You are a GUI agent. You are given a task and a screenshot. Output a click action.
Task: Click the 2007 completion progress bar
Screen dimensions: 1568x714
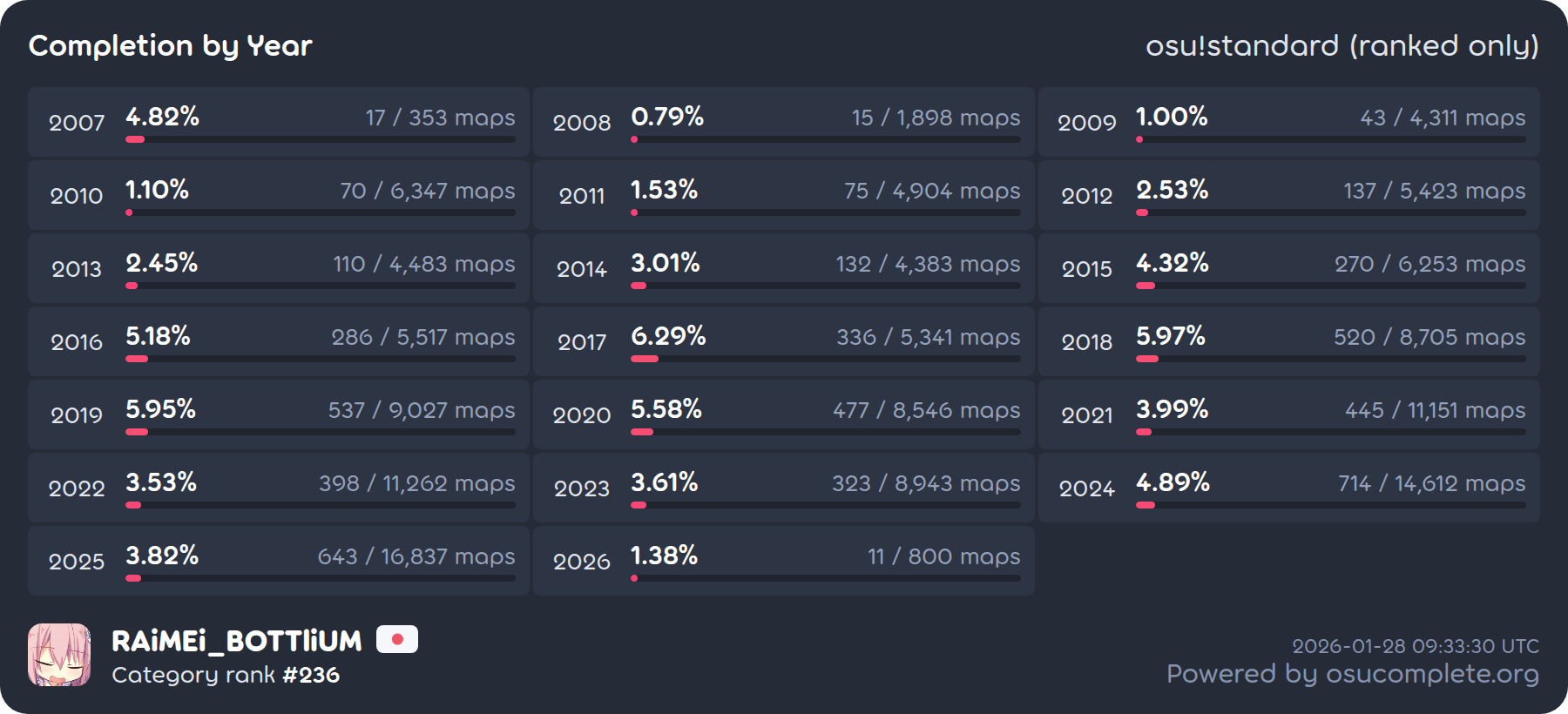tap(321, 139)
